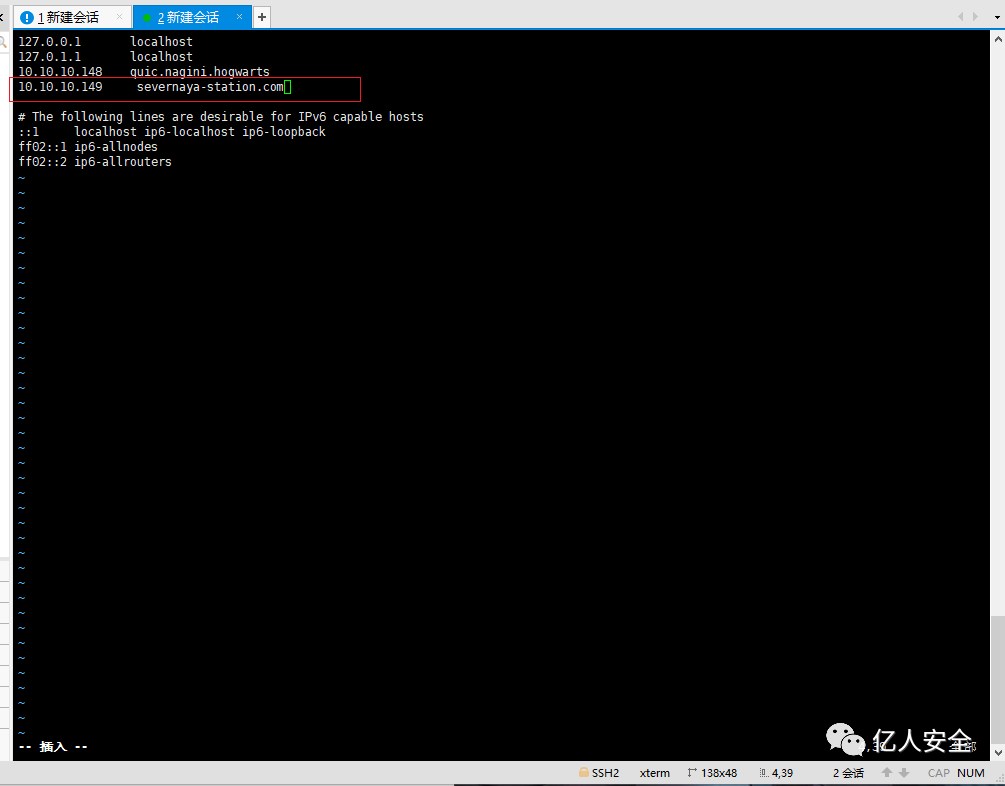1005x786 pixels.
Task: Close the 2 新建会话 tab
Action: coord(239,17)
